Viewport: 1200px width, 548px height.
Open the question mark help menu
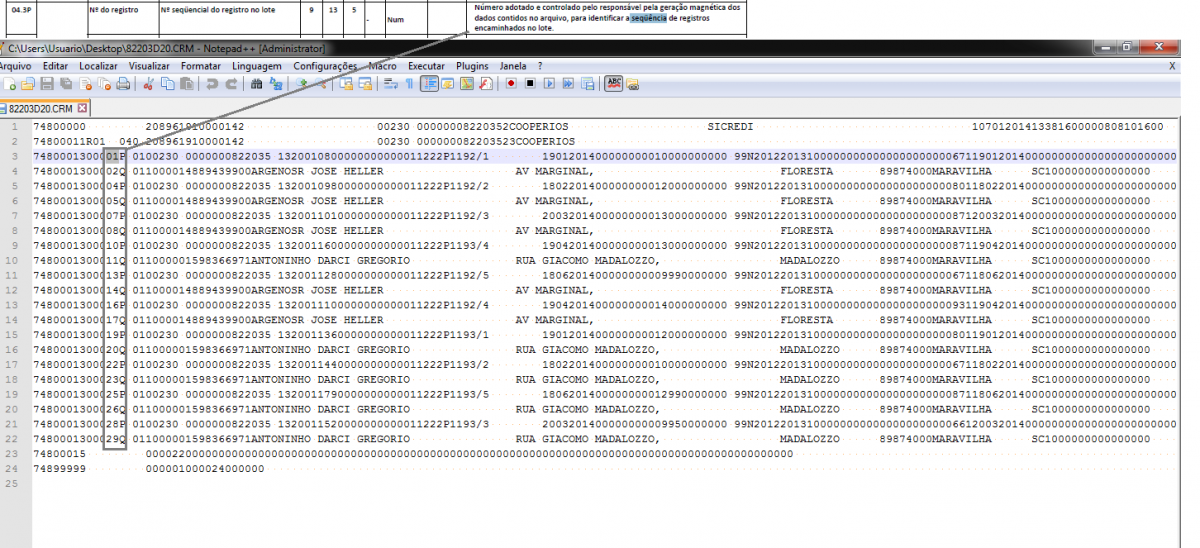[x=540, y=65]
